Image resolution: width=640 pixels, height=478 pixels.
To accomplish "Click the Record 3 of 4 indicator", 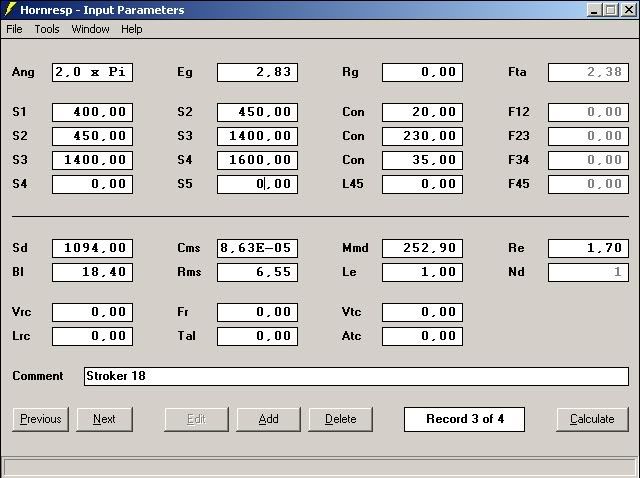I will pos(464,419).
